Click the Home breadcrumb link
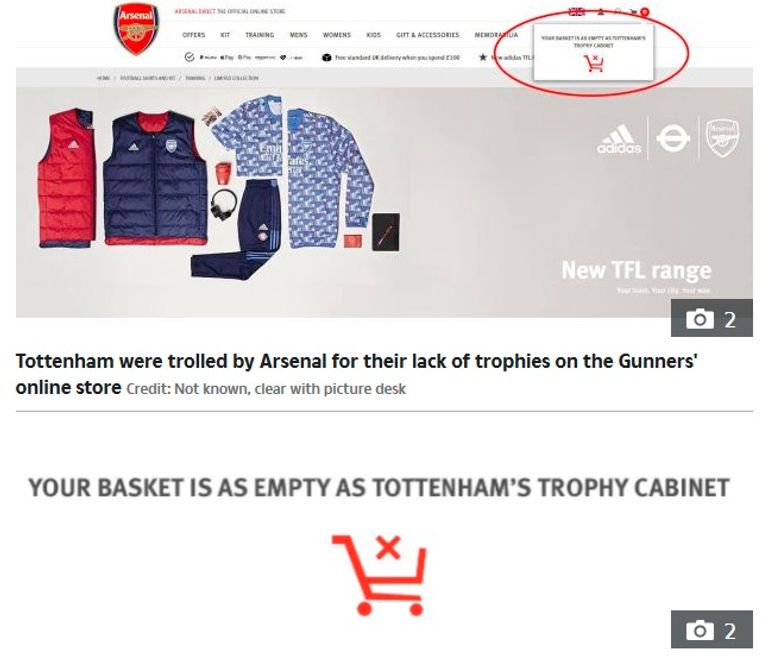Viewport: 768px width, 663px height. click(x=103, y=78)
